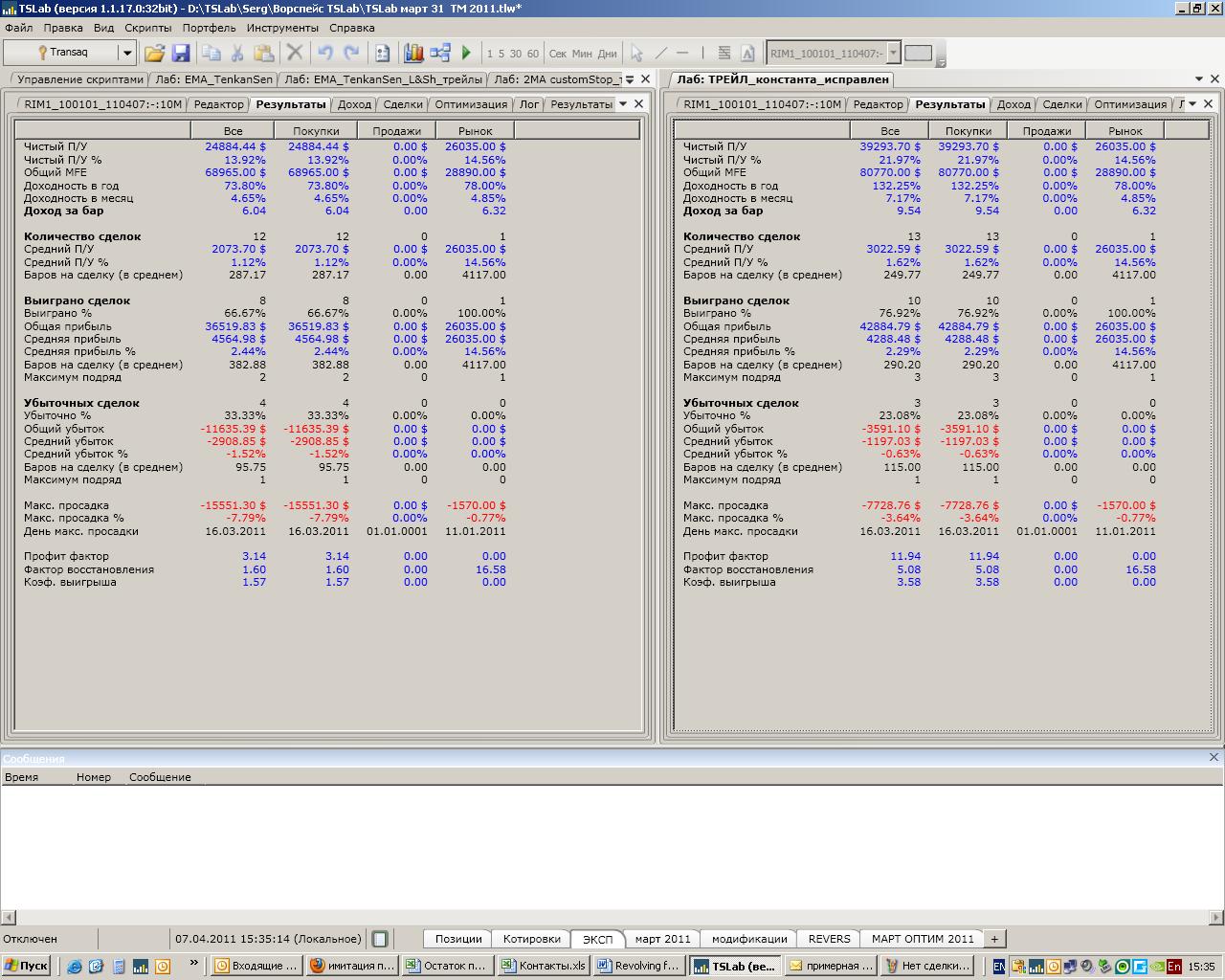Toggle the Дни timeframe unit button
The width and height of the screenshot is (1225, 980).
pos(607,54)
